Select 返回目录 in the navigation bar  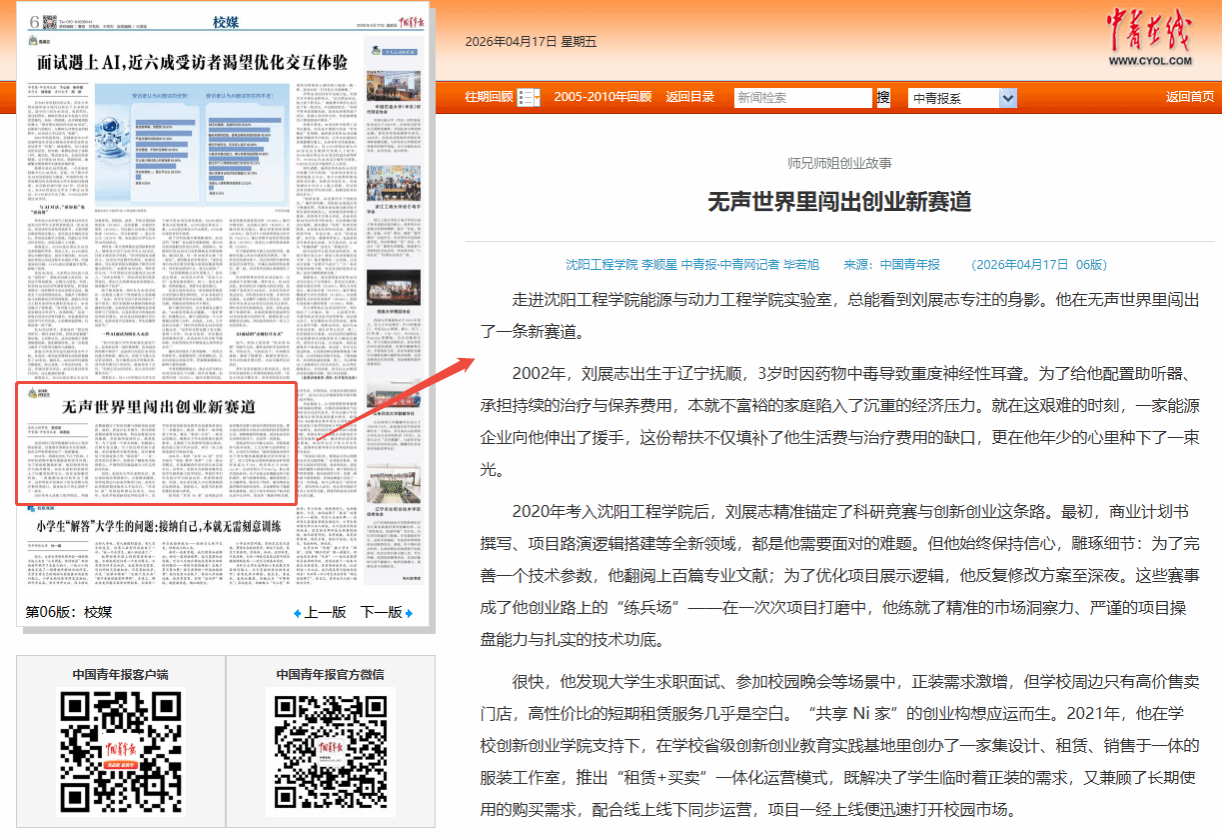point(690,97)
